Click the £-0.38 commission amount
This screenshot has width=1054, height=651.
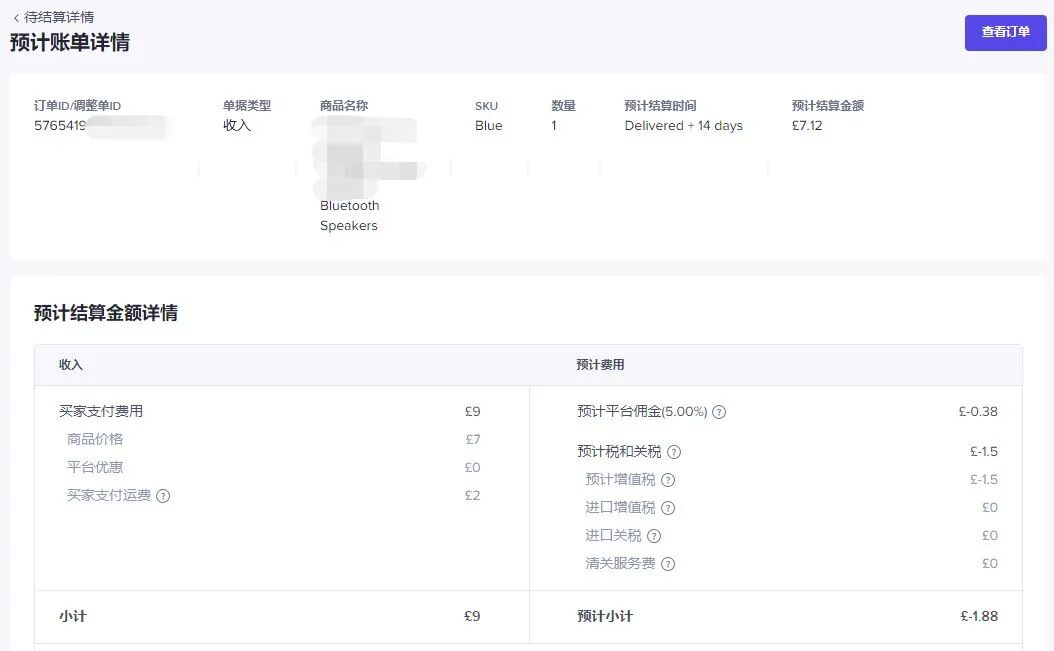tap(978, 412)
